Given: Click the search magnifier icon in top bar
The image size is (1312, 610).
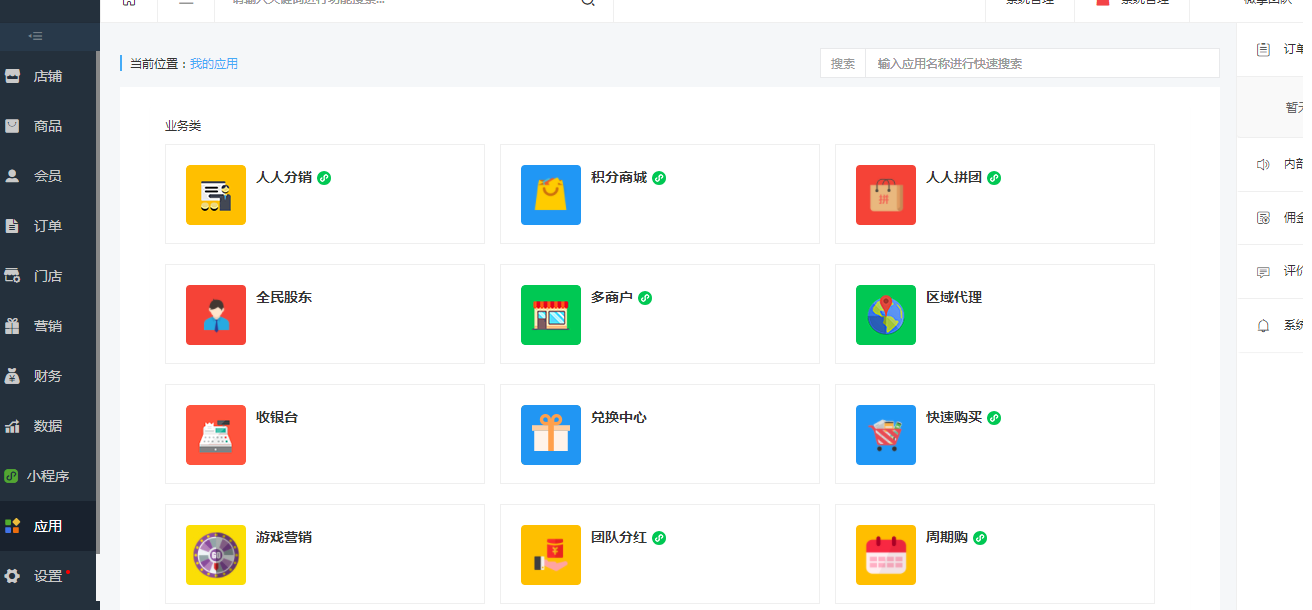Looking at the screenshot, I should [587, 5].
